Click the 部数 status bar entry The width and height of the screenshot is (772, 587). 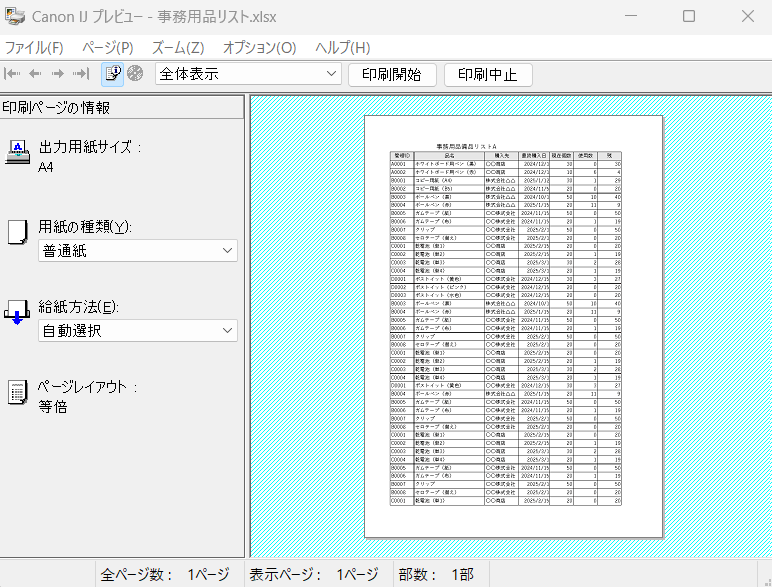pos(436,574)
